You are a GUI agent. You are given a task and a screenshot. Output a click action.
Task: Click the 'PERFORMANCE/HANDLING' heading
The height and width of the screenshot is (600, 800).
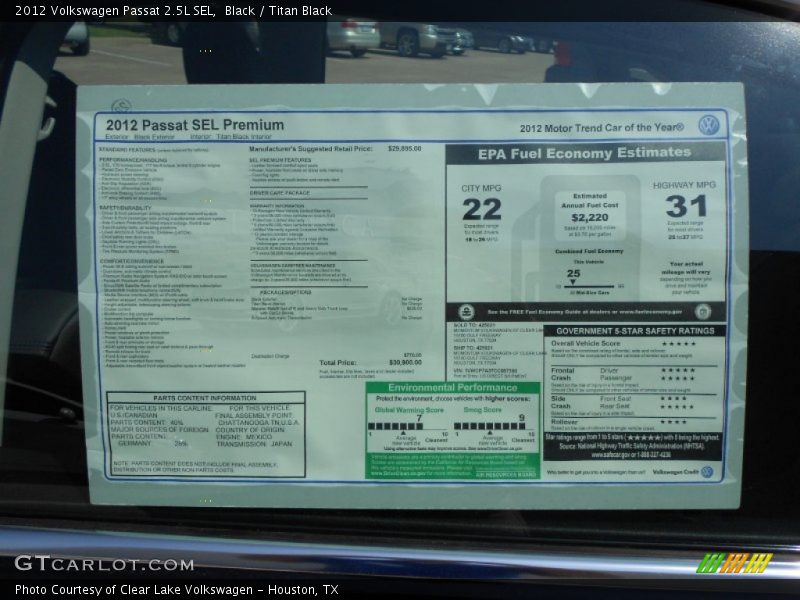pyautogui.click(x=133, y=160)
